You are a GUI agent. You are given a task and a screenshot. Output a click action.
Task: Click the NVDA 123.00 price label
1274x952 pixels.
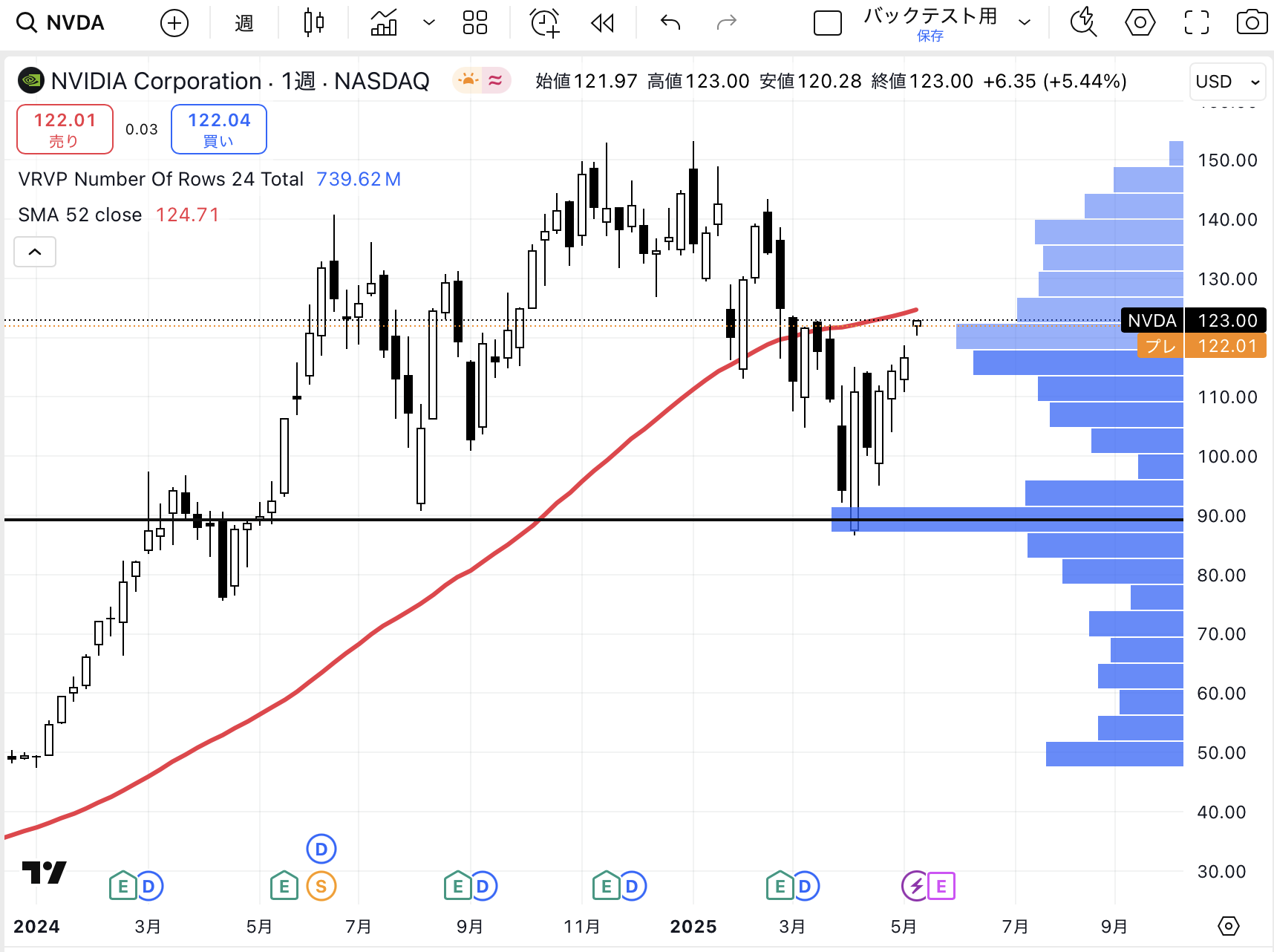[1193, 320]
